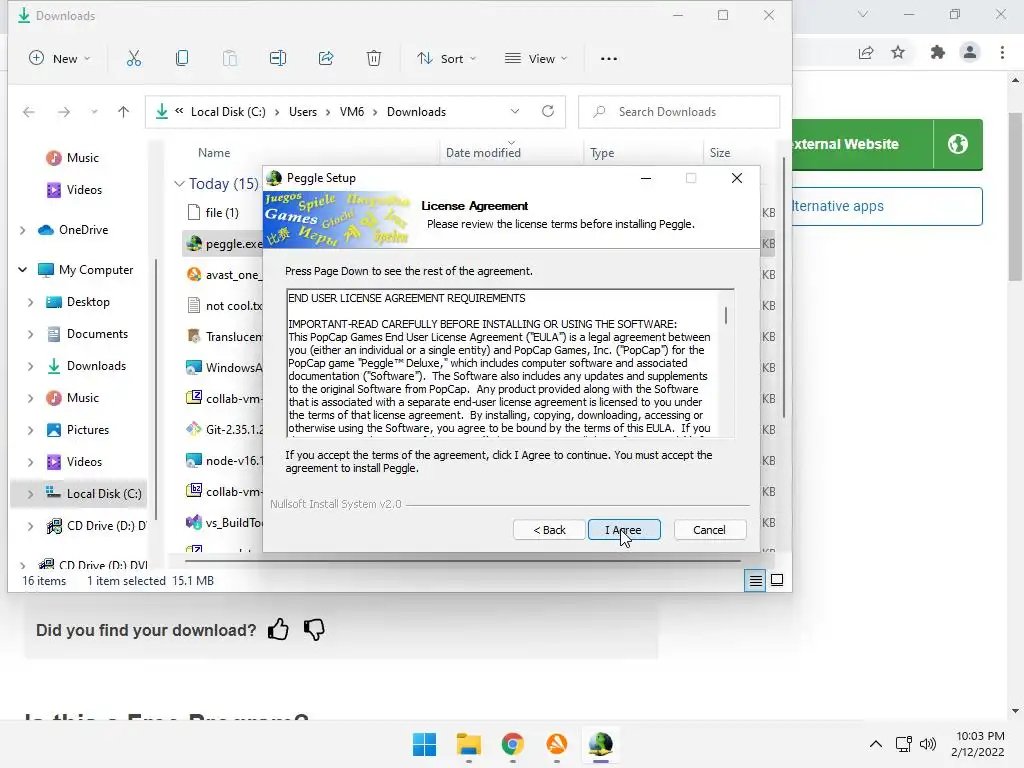Click the Alternative apps button
The height and width of the screenshot is (768, 1024).
click(x=887, y=206)
